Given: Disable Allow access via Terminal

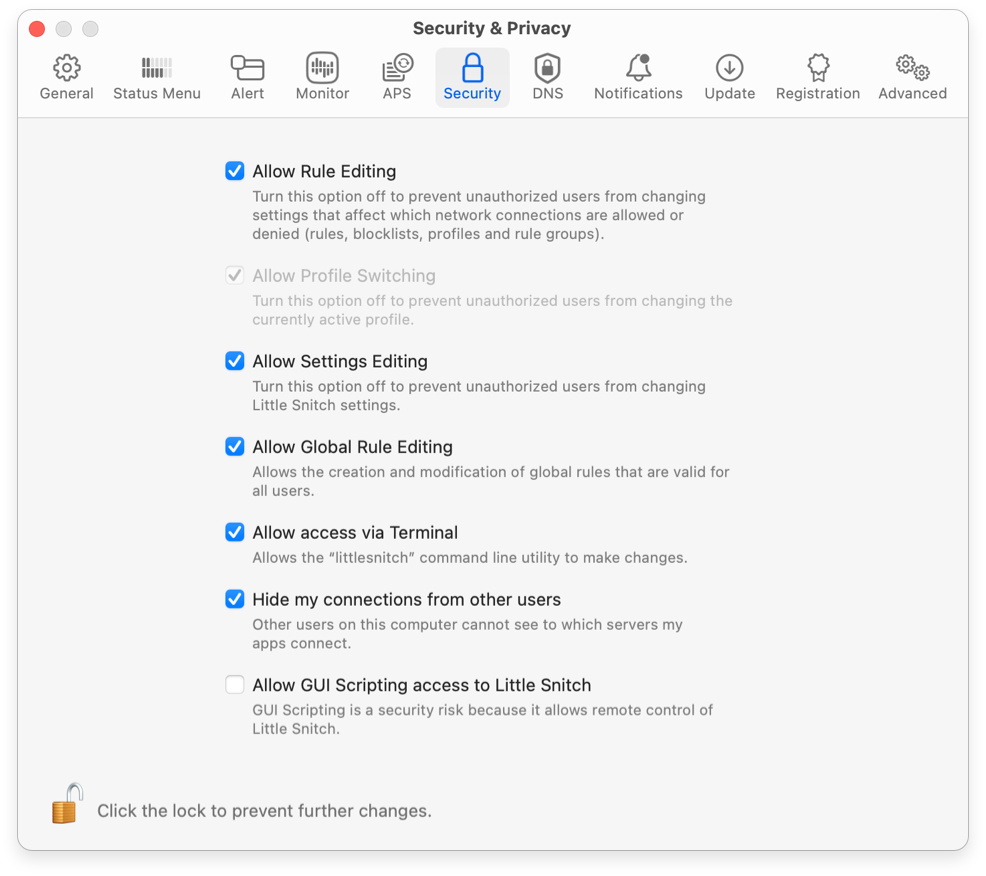Looking at the screenshot, I should click(235, 532).
